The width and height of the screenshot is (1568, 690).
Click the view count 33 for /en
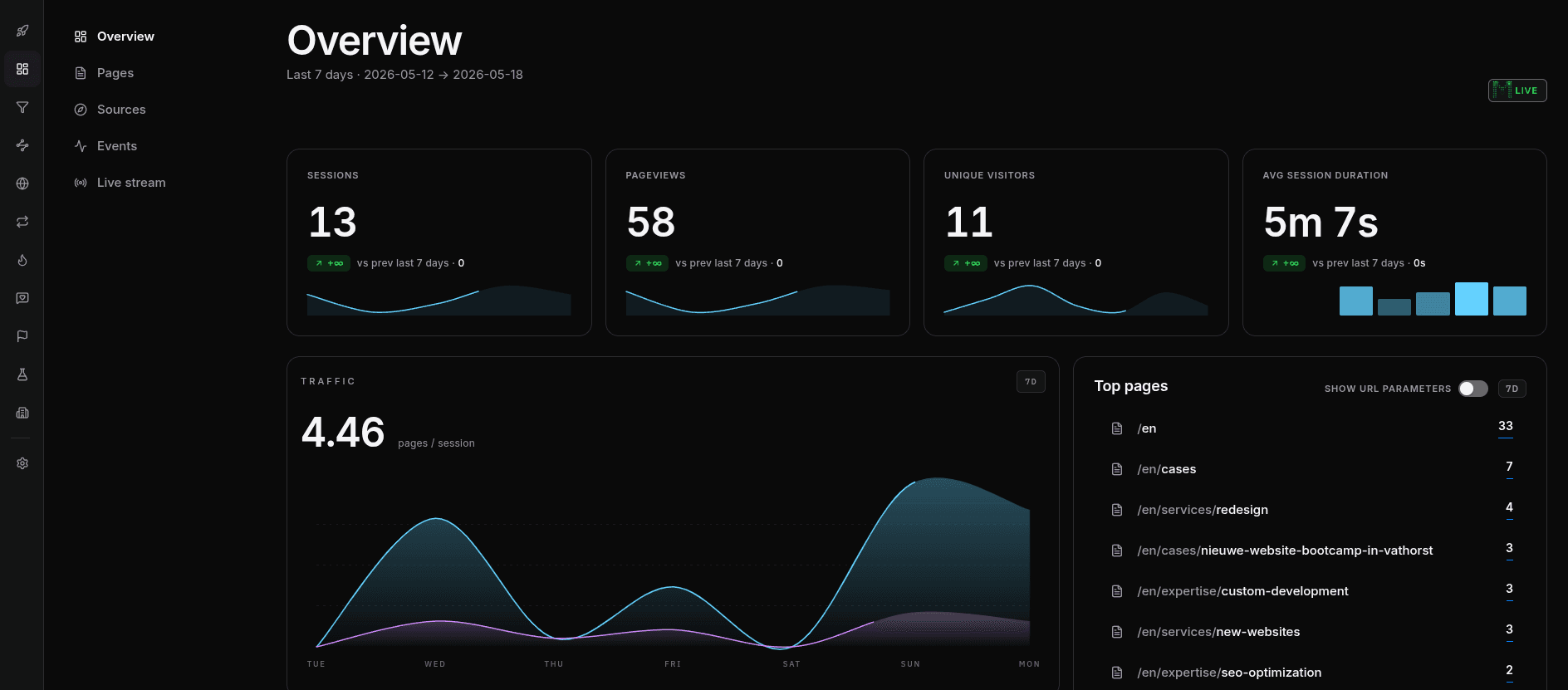tap(1506, 426)
